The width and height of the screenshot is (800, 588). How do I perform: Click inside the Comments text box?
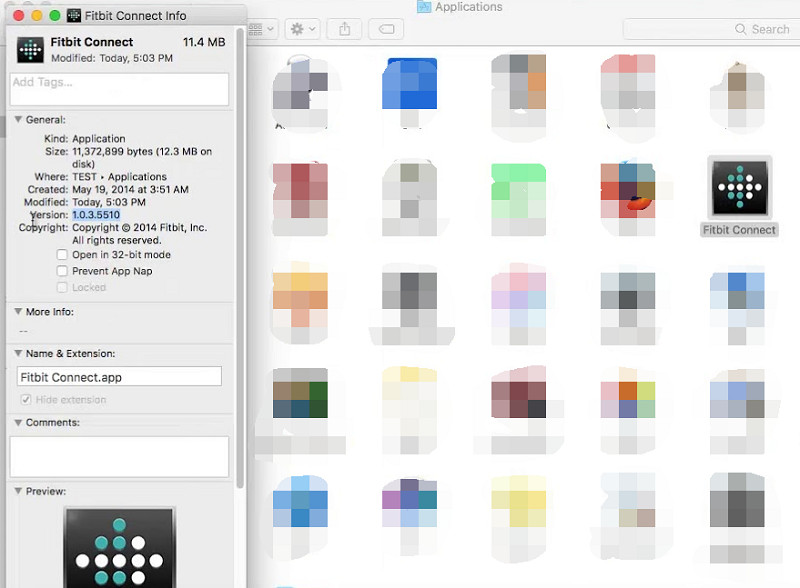click(119, 456)
